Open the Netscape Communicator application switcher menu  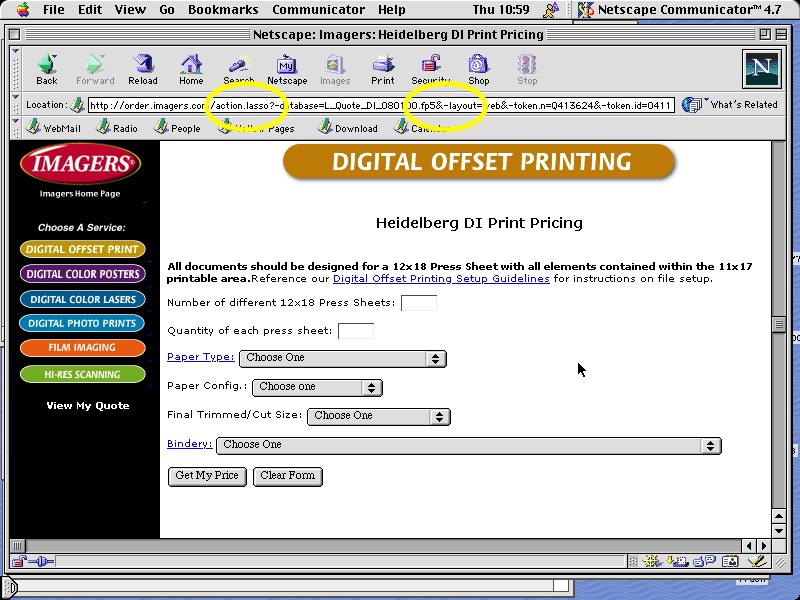681,9
